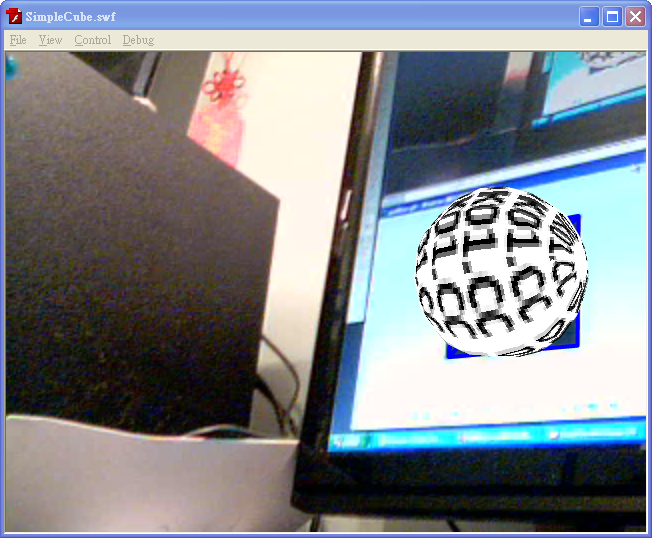Open the File menu
This screenshot has height=538, width=652.
click(18, 40)
